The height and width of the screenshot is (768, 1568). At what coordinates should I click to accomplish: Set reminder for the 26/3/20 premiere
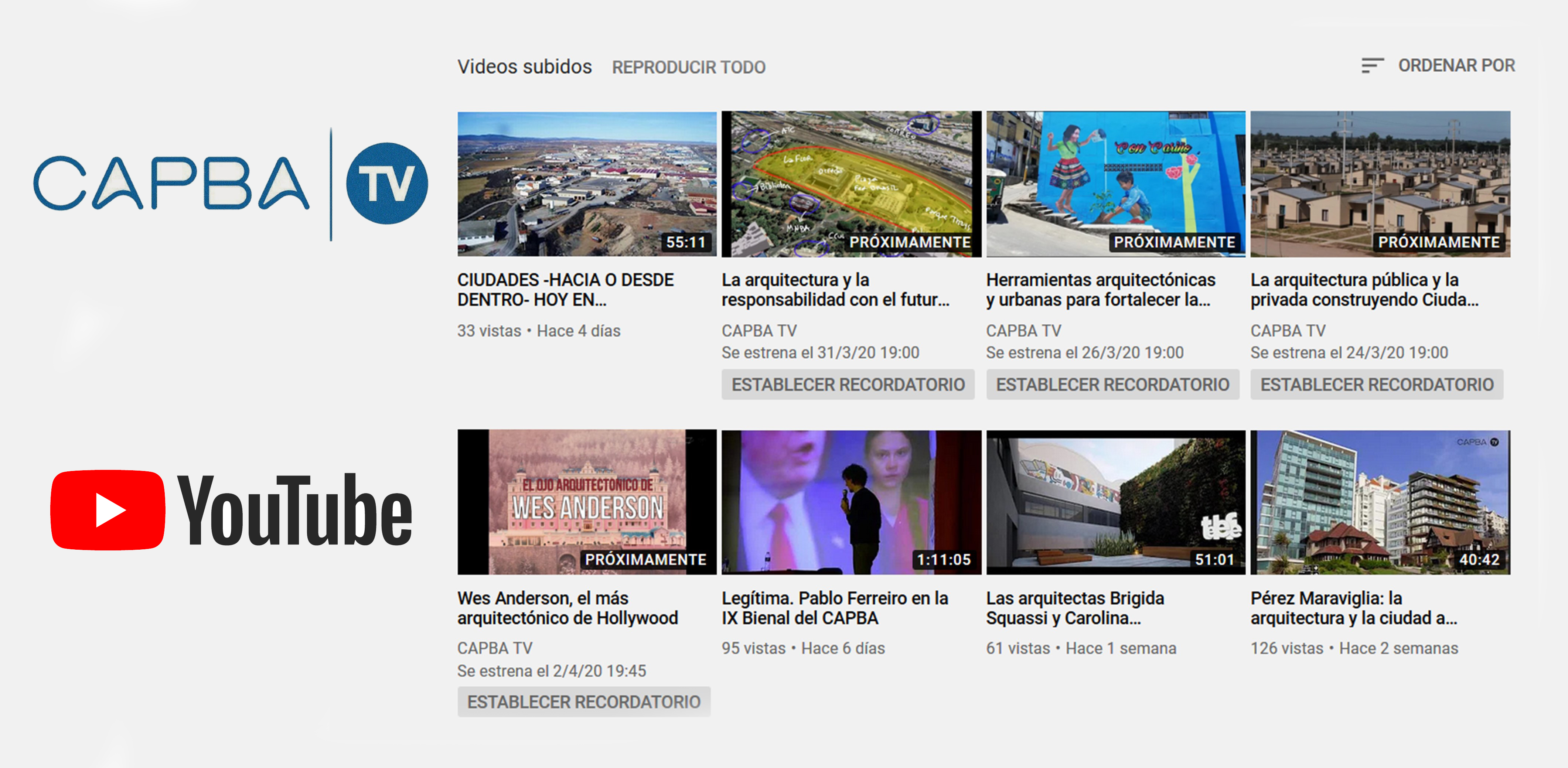1113,385
